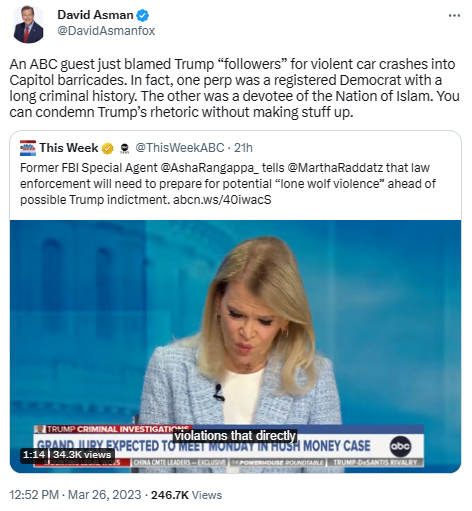Image resolution: width=472 pixels, height=511 pixels.
Task: Click the abc logo in the video
Action: click(400, 446)
